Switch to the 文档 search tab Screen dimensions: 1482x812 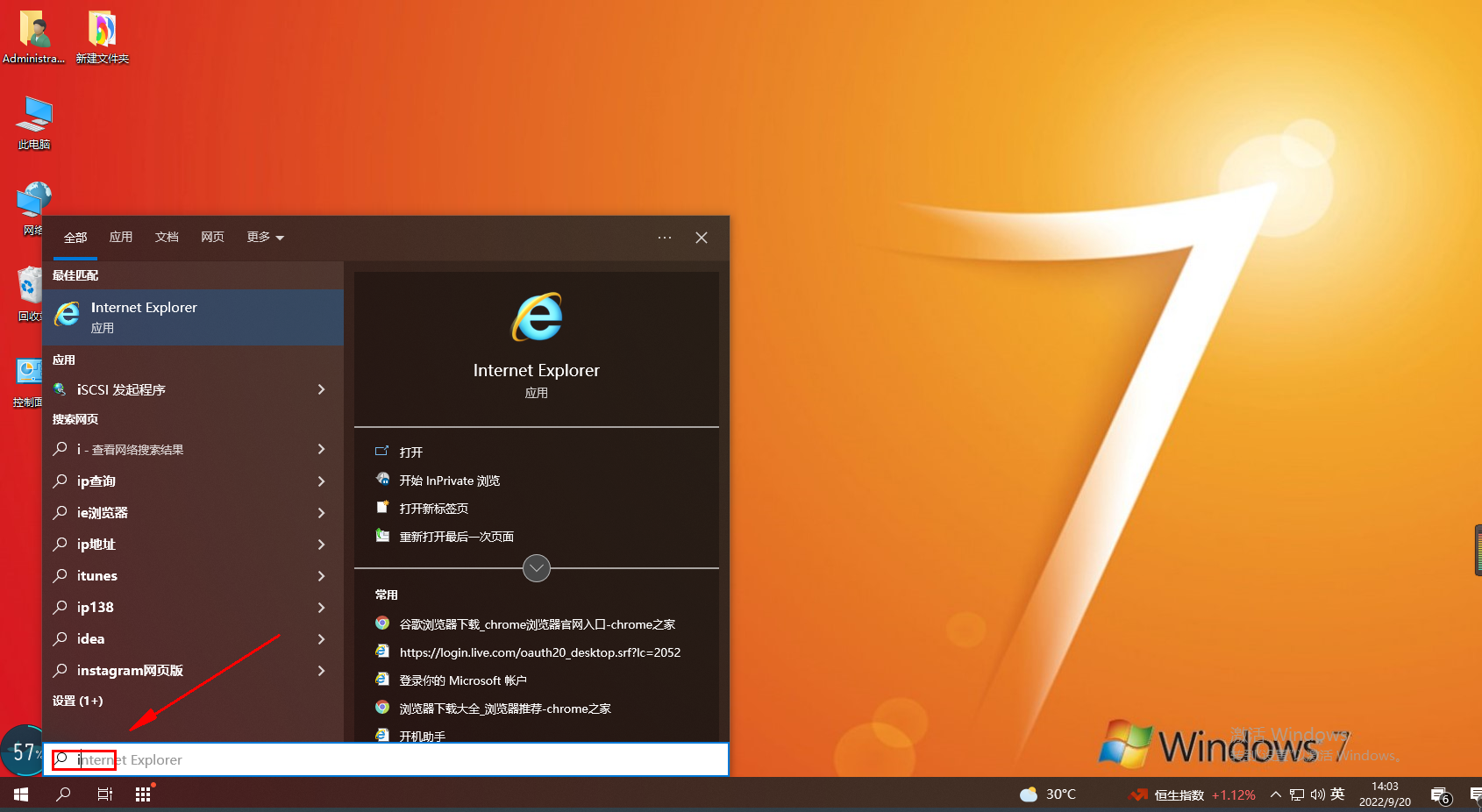tap(167, 237)
